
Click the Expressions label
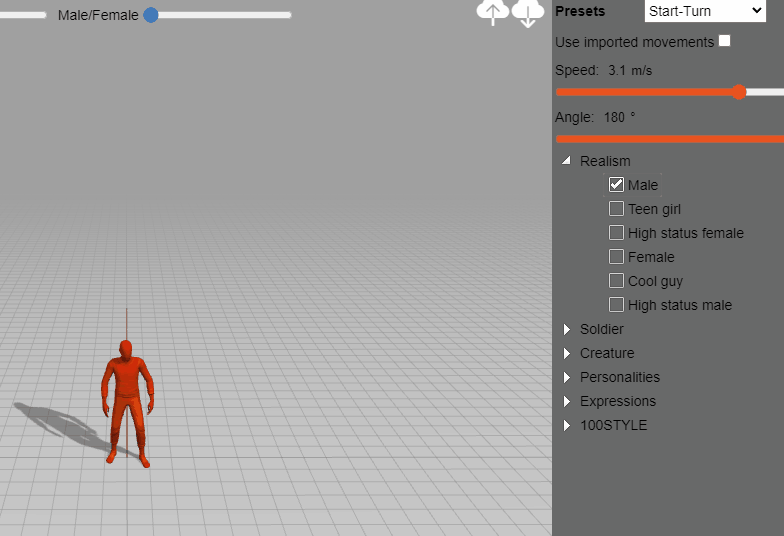618,401
